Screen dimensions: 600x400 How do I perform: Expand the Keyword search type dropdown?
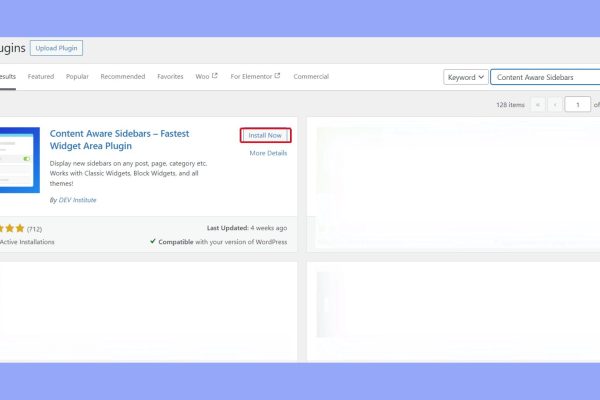tap(466, 77)
